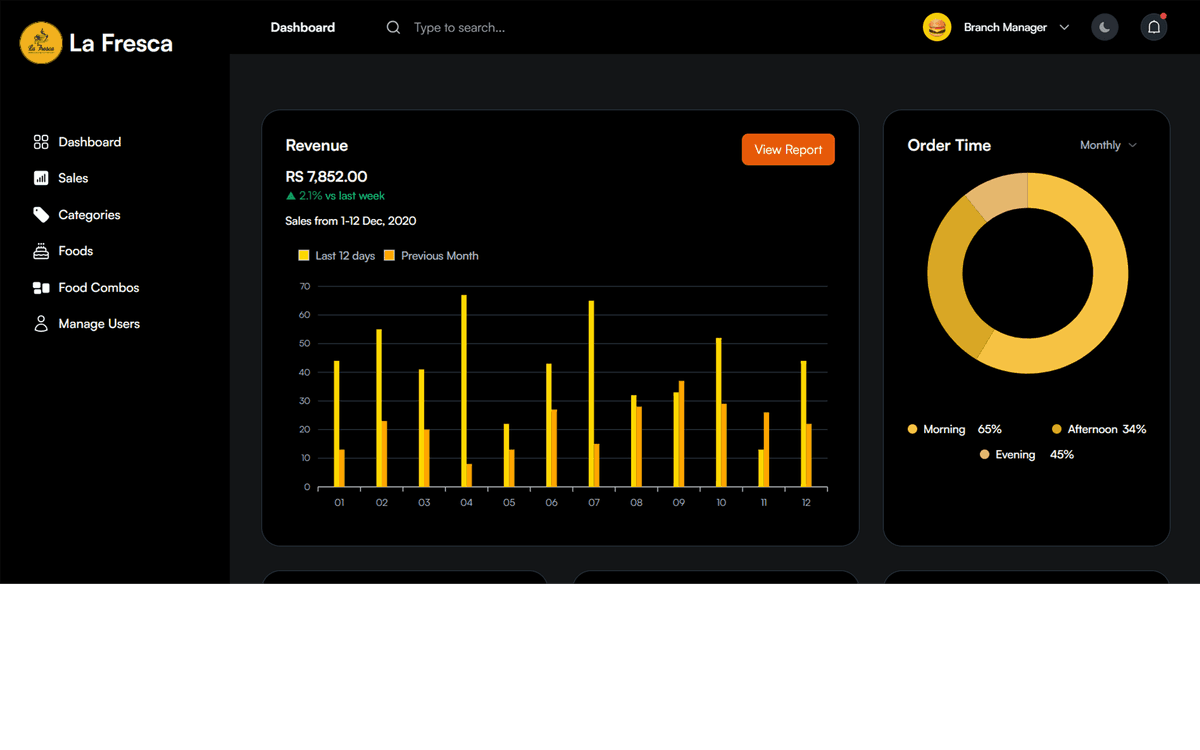Select the Foods burger icon in sidebar
Screen dimensions: 1200x750
tap(41, 250)
